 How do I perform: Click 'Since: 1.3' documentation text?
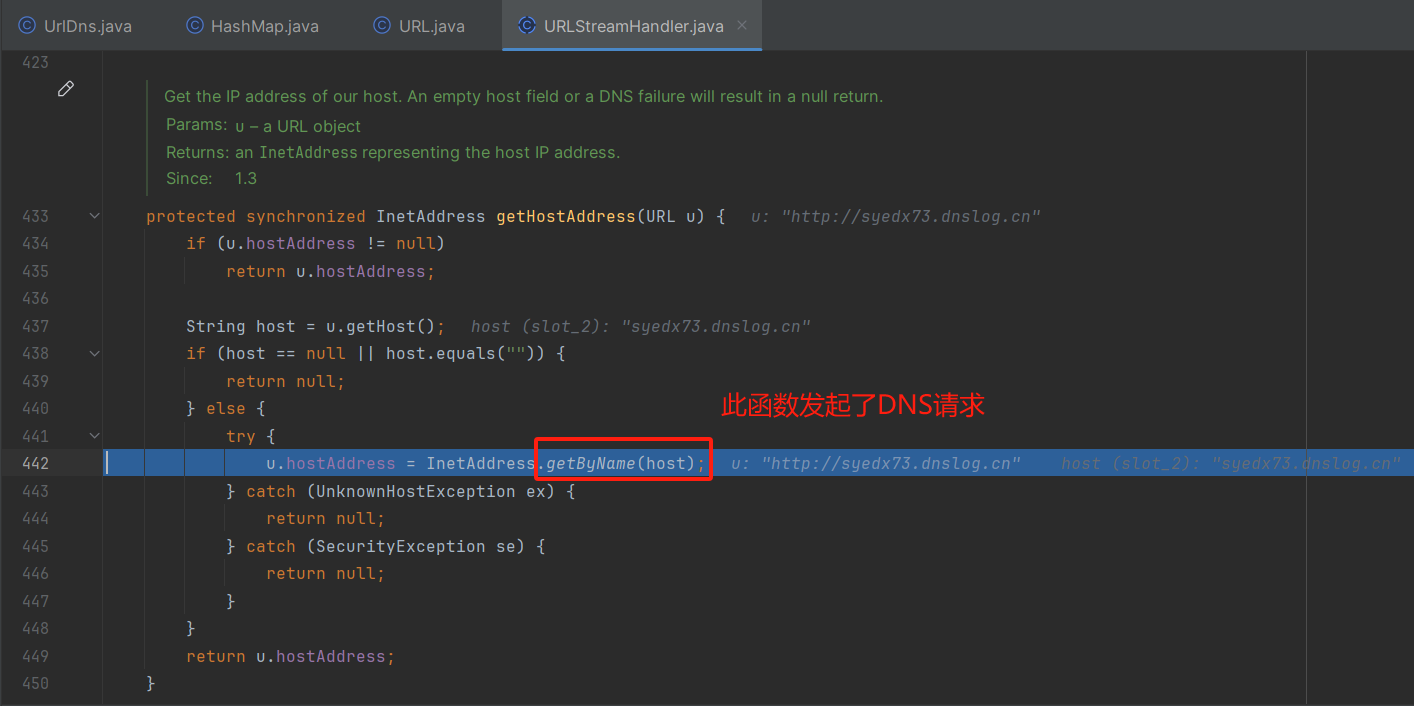(x=211, y=178)
